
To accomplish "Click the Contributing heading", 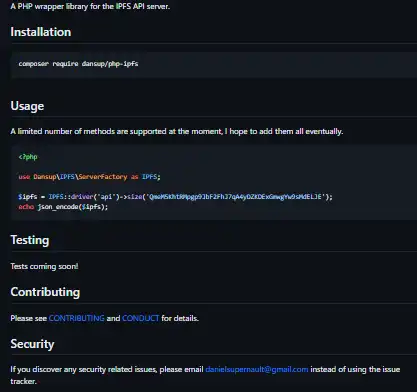I will [x=45, y=292].
